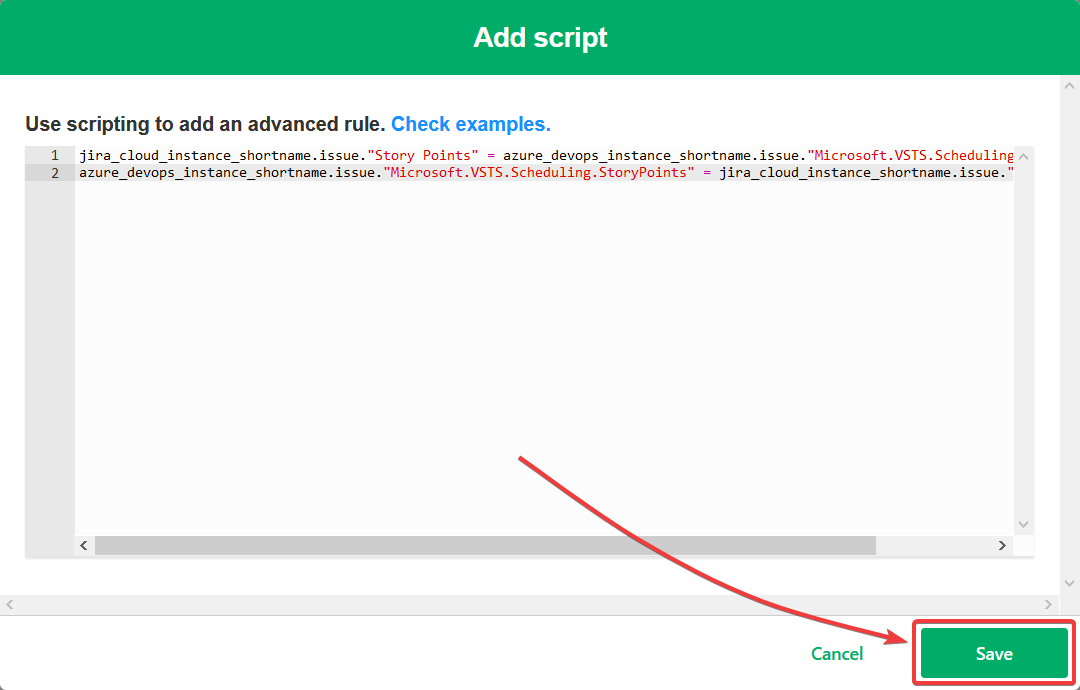Click the Add script dialog header
The image size is (1080, 690).
540,37
